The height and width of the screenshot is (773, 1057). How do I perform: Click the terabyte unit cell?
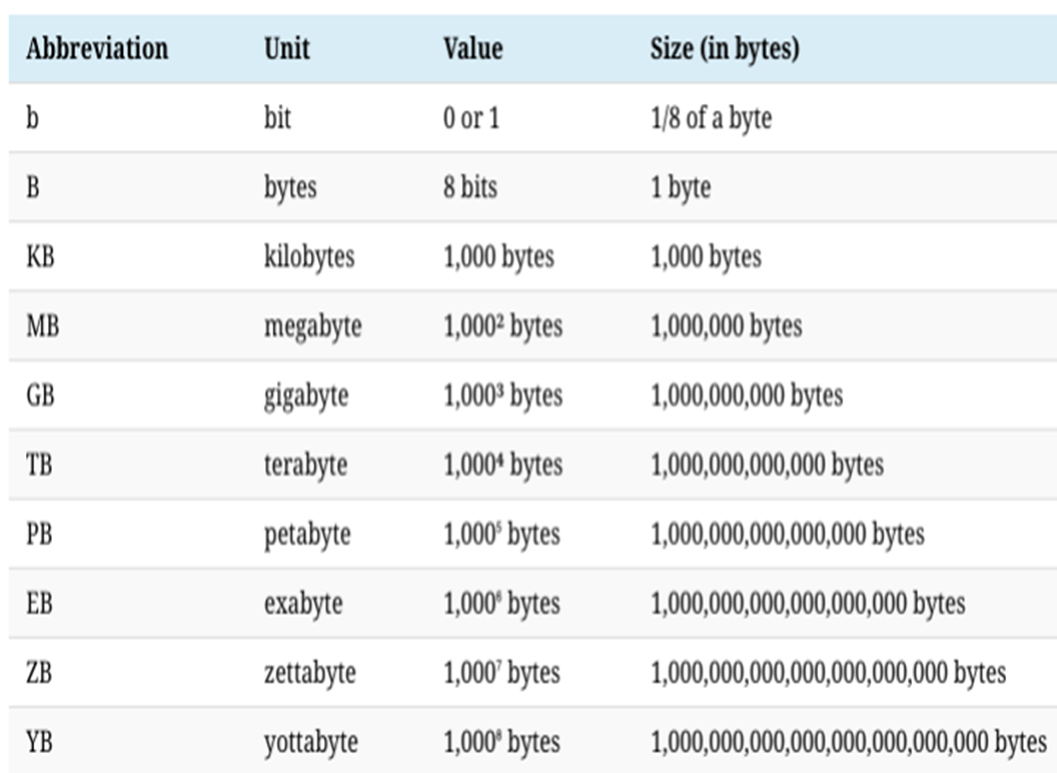pyautogui.click(x=305, y=465)
